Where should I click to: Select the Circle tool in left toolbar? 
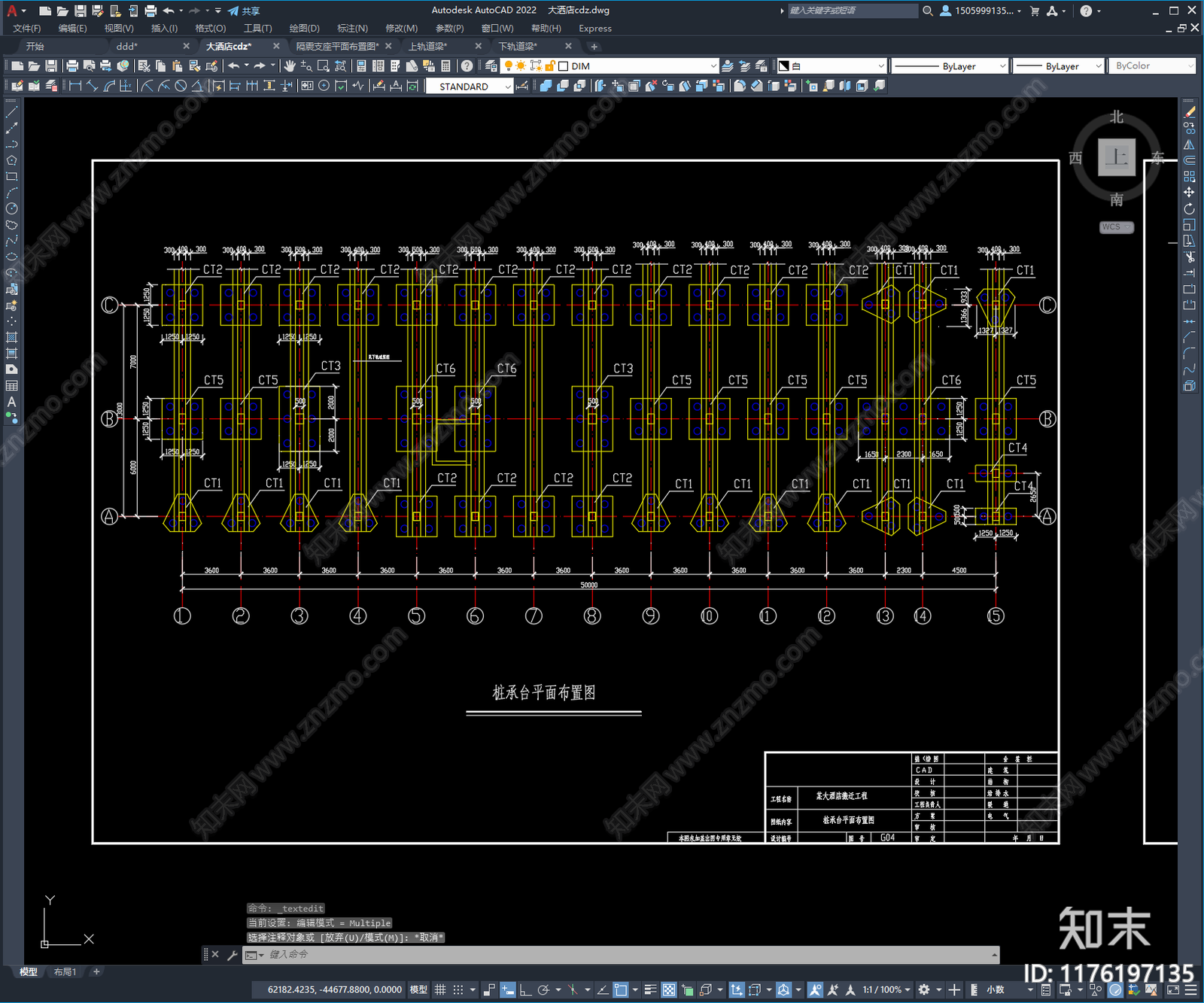point(11,208)
